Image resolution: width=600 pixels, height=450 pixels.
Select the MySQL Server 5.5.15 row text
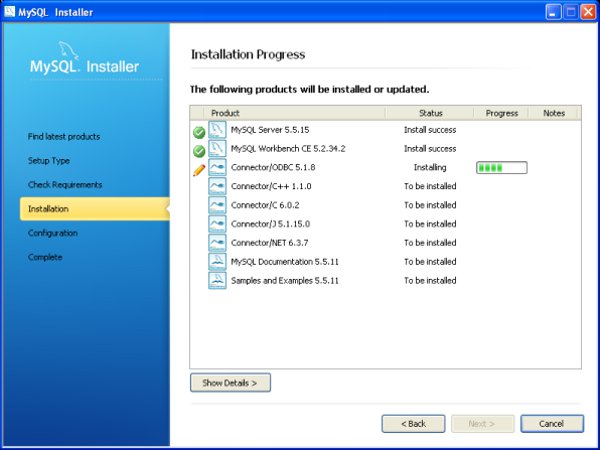coord(270,130)
